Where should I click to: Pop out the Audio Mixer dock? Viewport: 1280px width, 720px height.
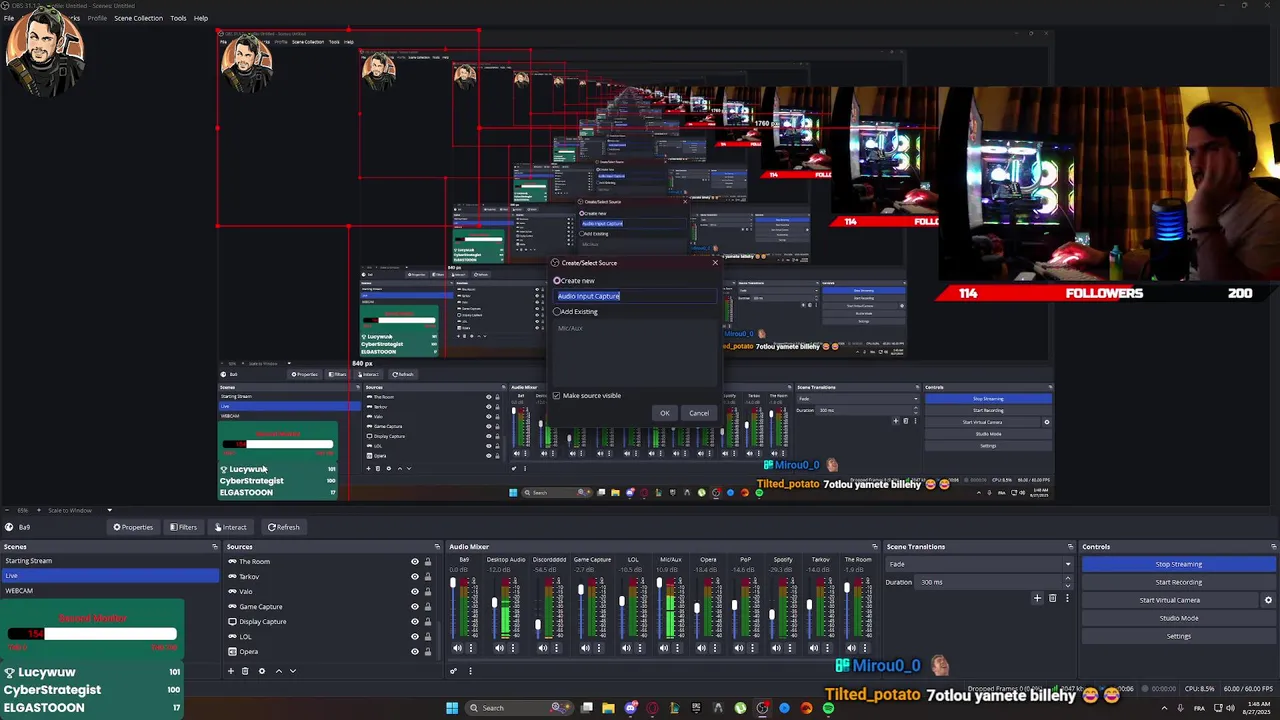coord(874,547)
